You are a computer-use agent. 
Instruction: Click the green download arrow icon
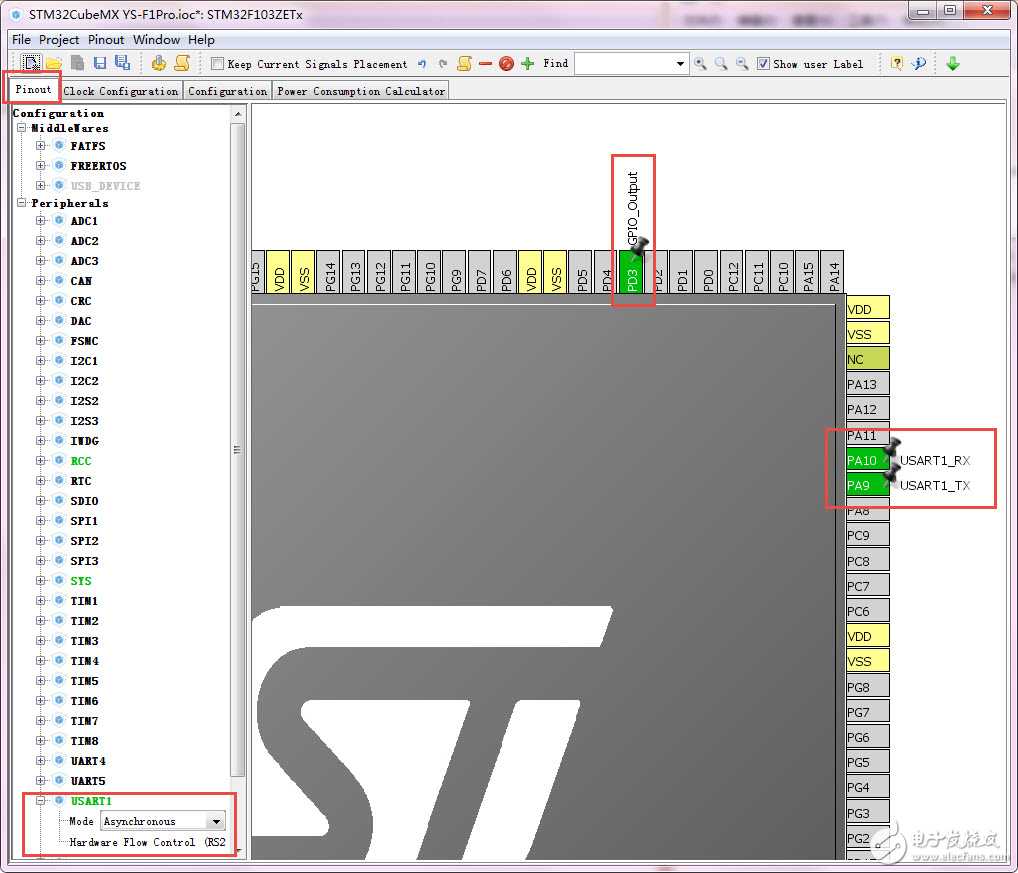coord(952,64)
